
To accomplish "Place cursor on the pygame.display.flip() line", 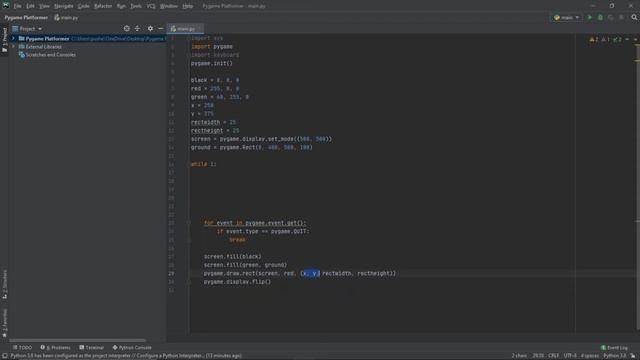I will pos(237,282).
